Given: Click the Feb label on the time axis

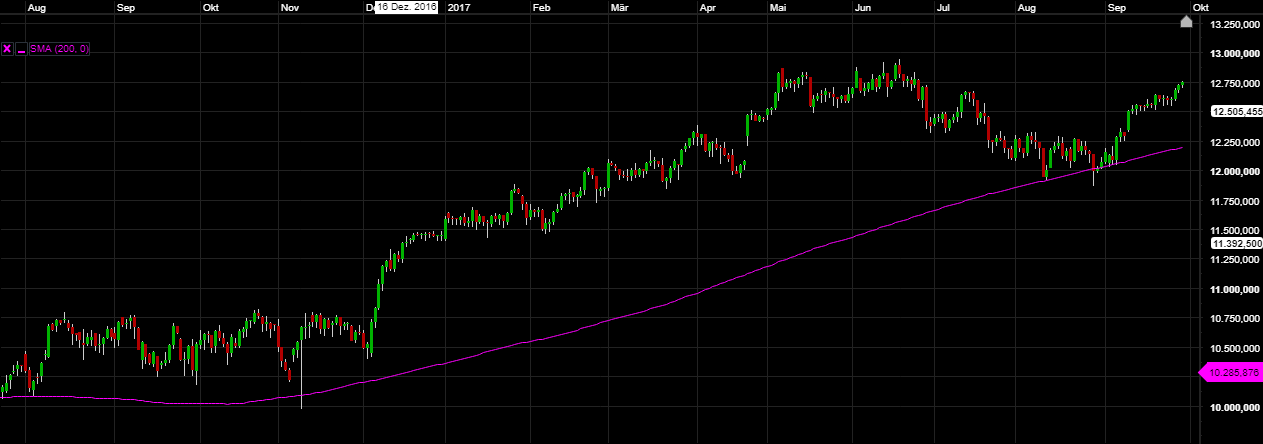Looking at the screenshot, I should pyautogui.click(x=542, y=8).
